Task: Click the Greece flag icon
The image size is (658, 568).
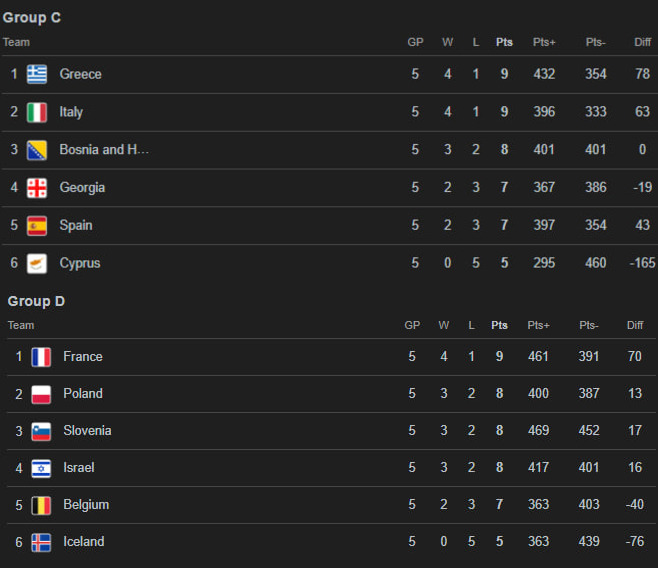Action: click(x=37, y=74)
